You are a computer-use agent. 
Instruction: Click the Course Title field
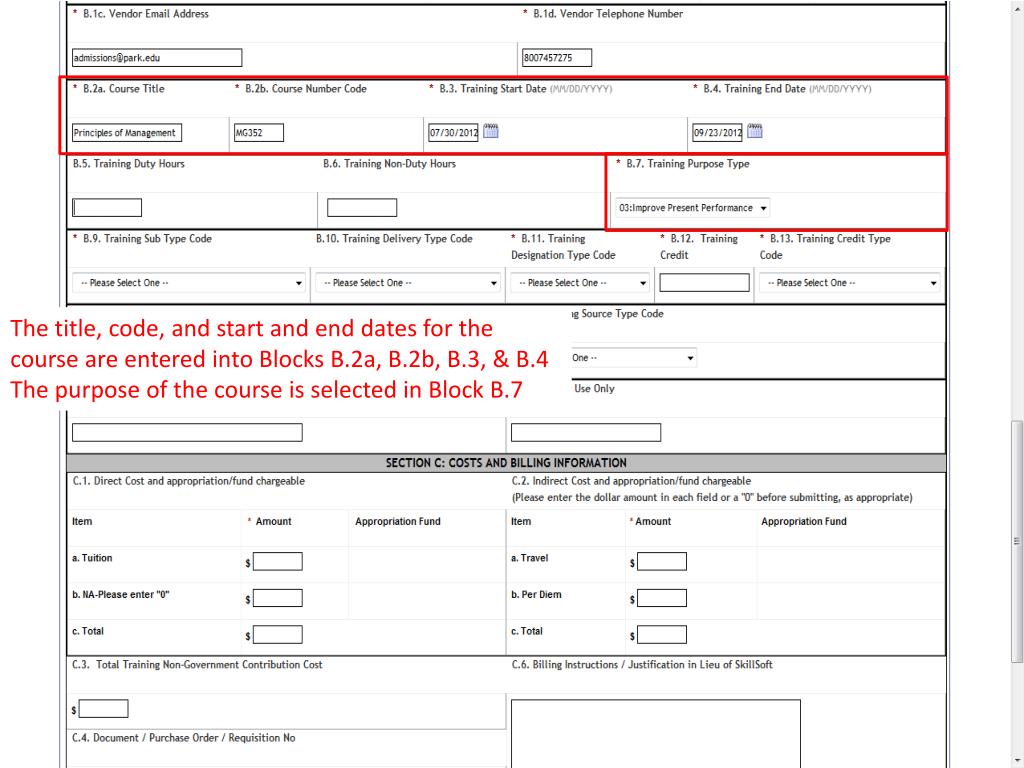127,133
